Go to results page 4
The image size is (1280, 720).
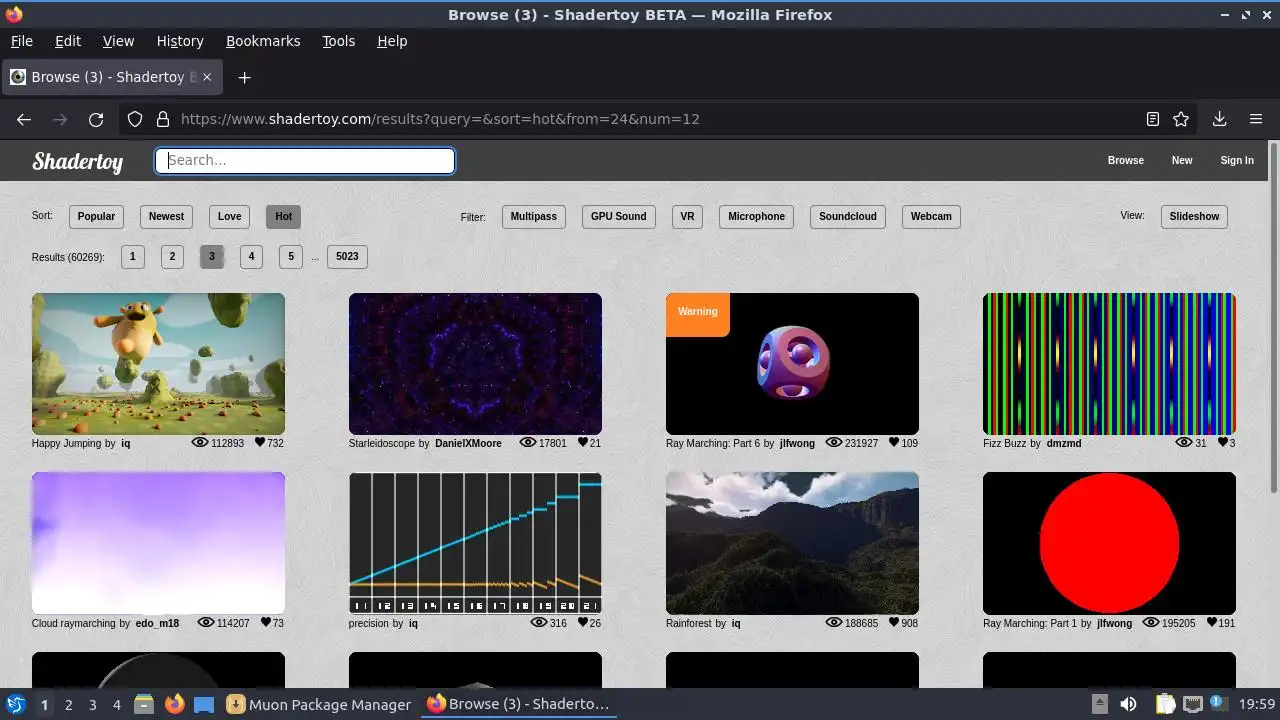[251, 256]
